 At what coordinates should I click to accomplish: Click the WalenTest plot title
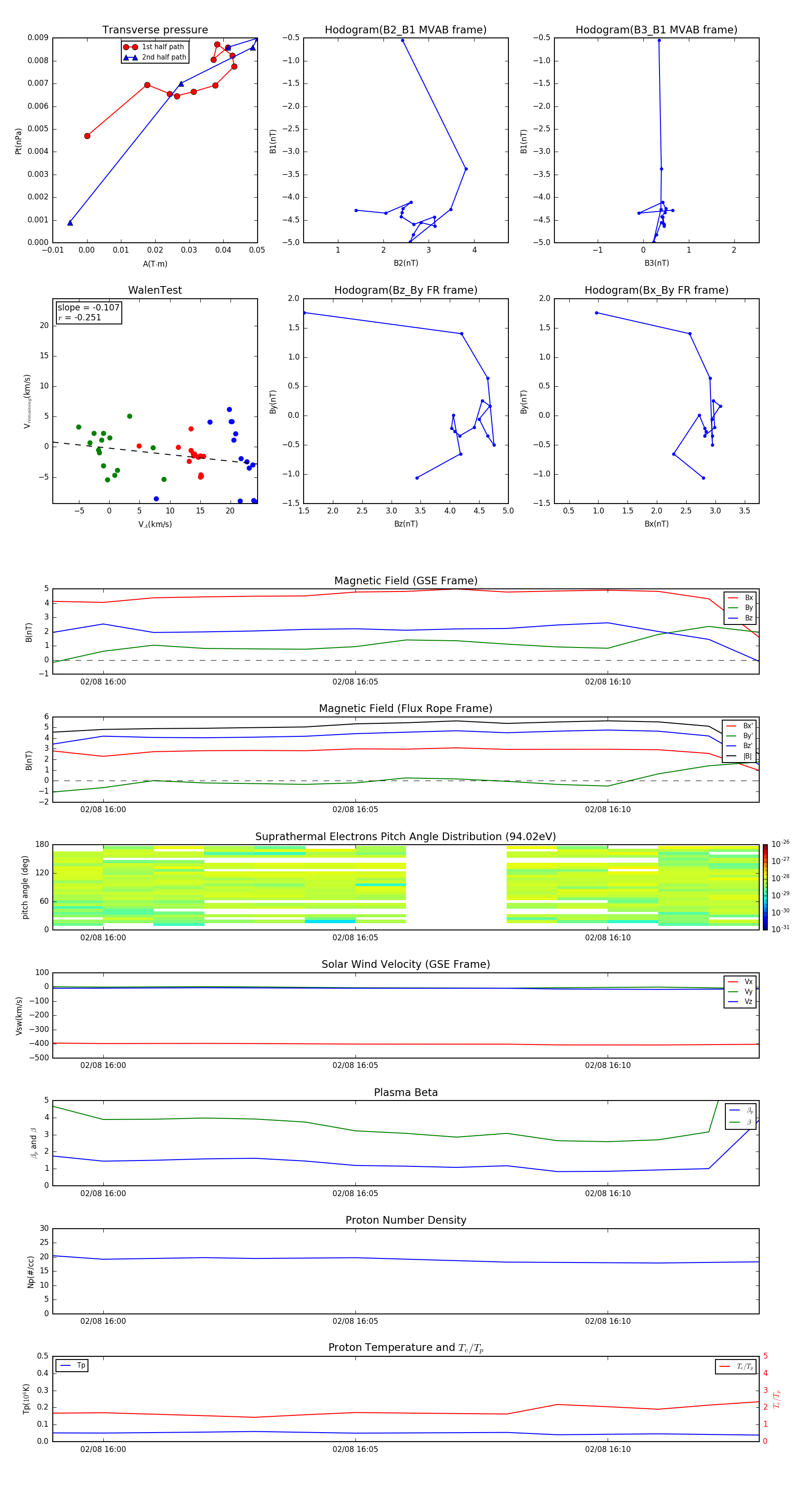point(155,290)
